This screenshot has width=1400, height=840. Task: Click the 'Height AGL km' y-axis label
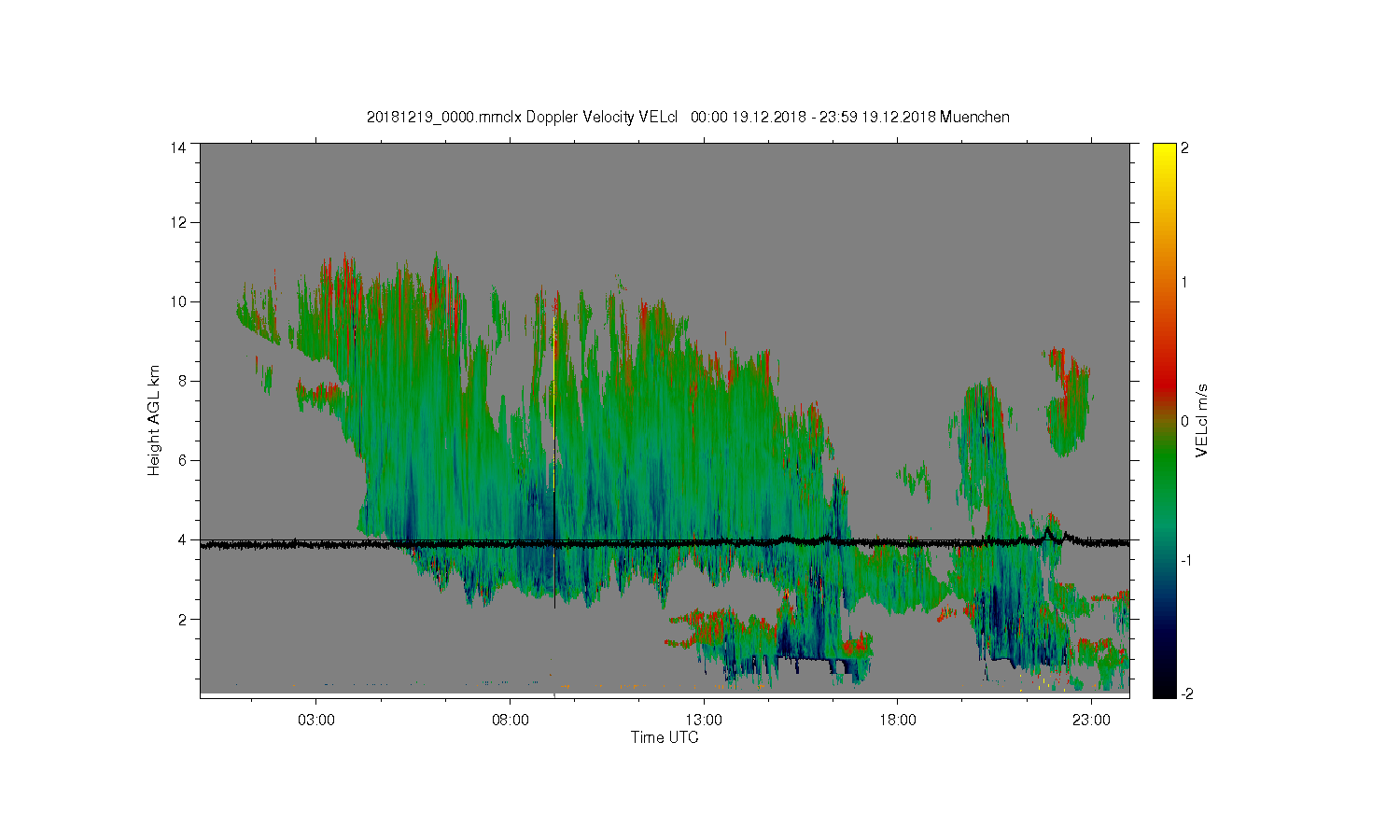pos(154,420)
